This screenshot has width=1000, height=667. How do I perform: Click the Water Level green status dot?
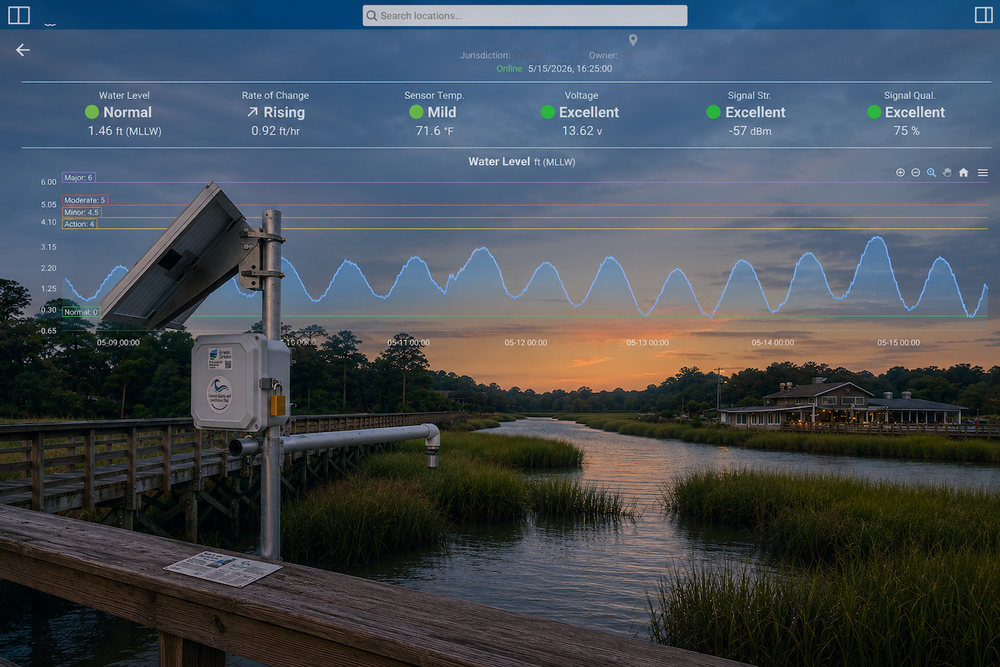click(92, 112)
